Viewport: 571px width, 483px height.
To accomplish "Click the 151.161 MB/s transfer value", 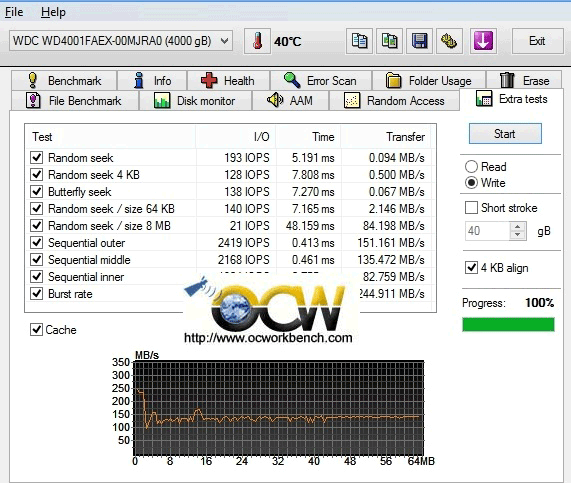I will pyautogui.click(x=391, y=243).
